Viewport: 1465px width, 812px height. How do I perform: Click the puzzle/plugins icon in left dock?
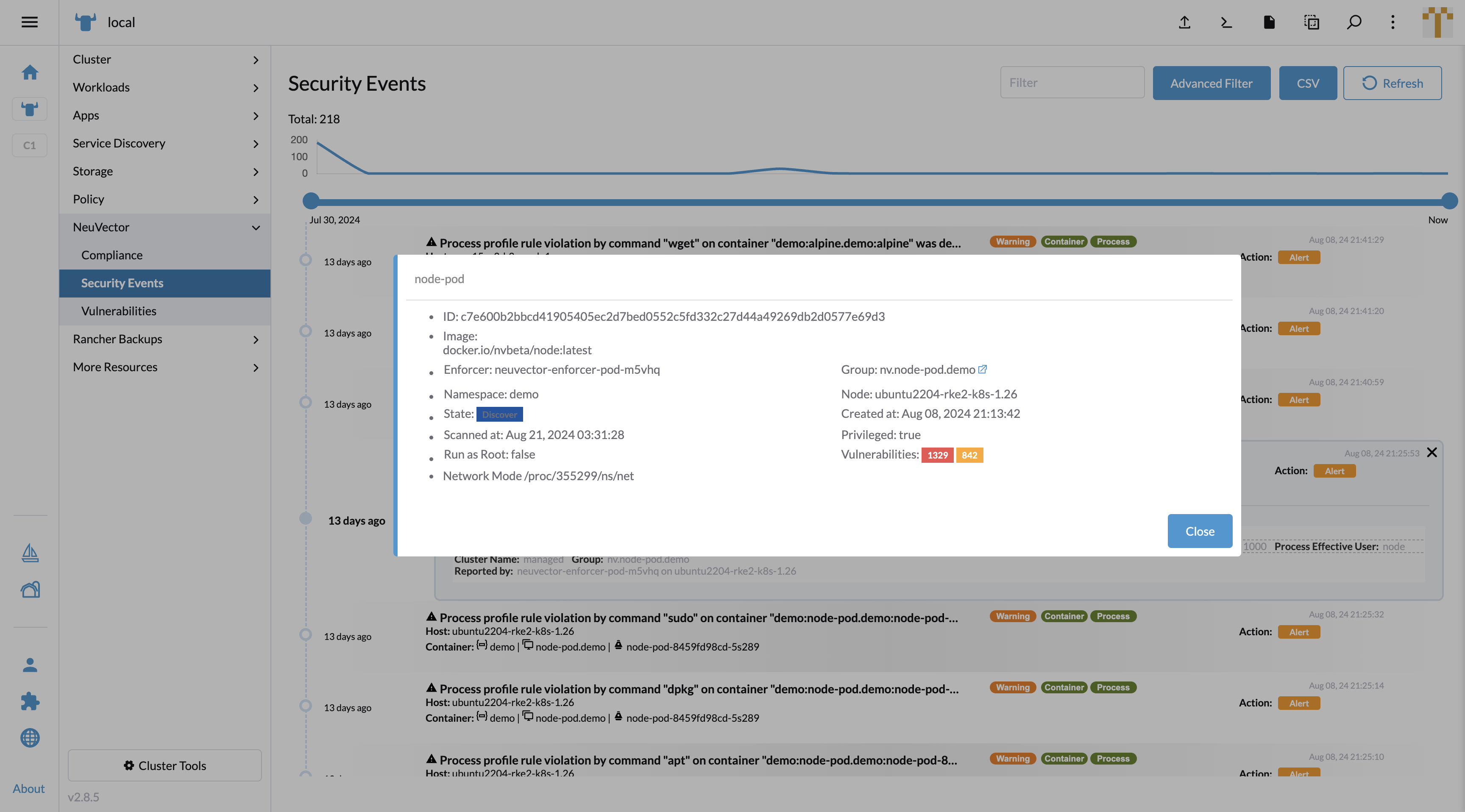(x=29, y=700)
